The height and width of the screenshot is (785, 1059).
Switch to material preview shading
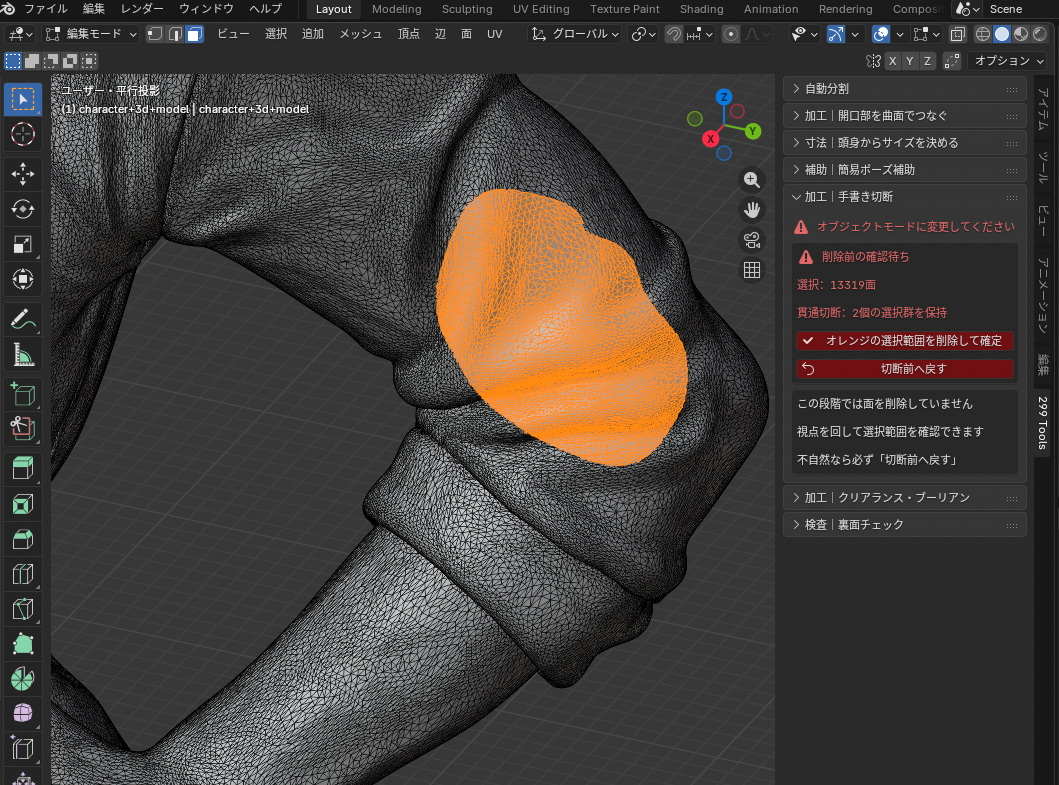[x=1021, y=34]
